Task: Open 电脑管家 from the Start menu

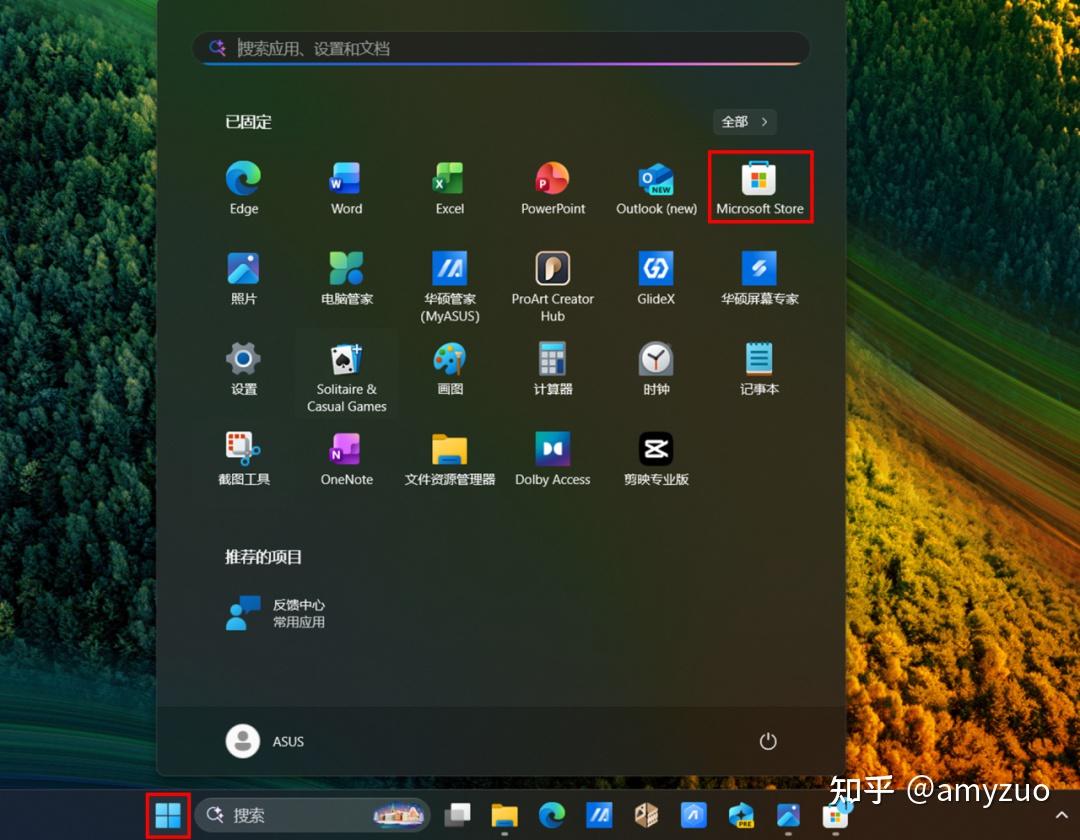Action: click(x=346, y=271)
